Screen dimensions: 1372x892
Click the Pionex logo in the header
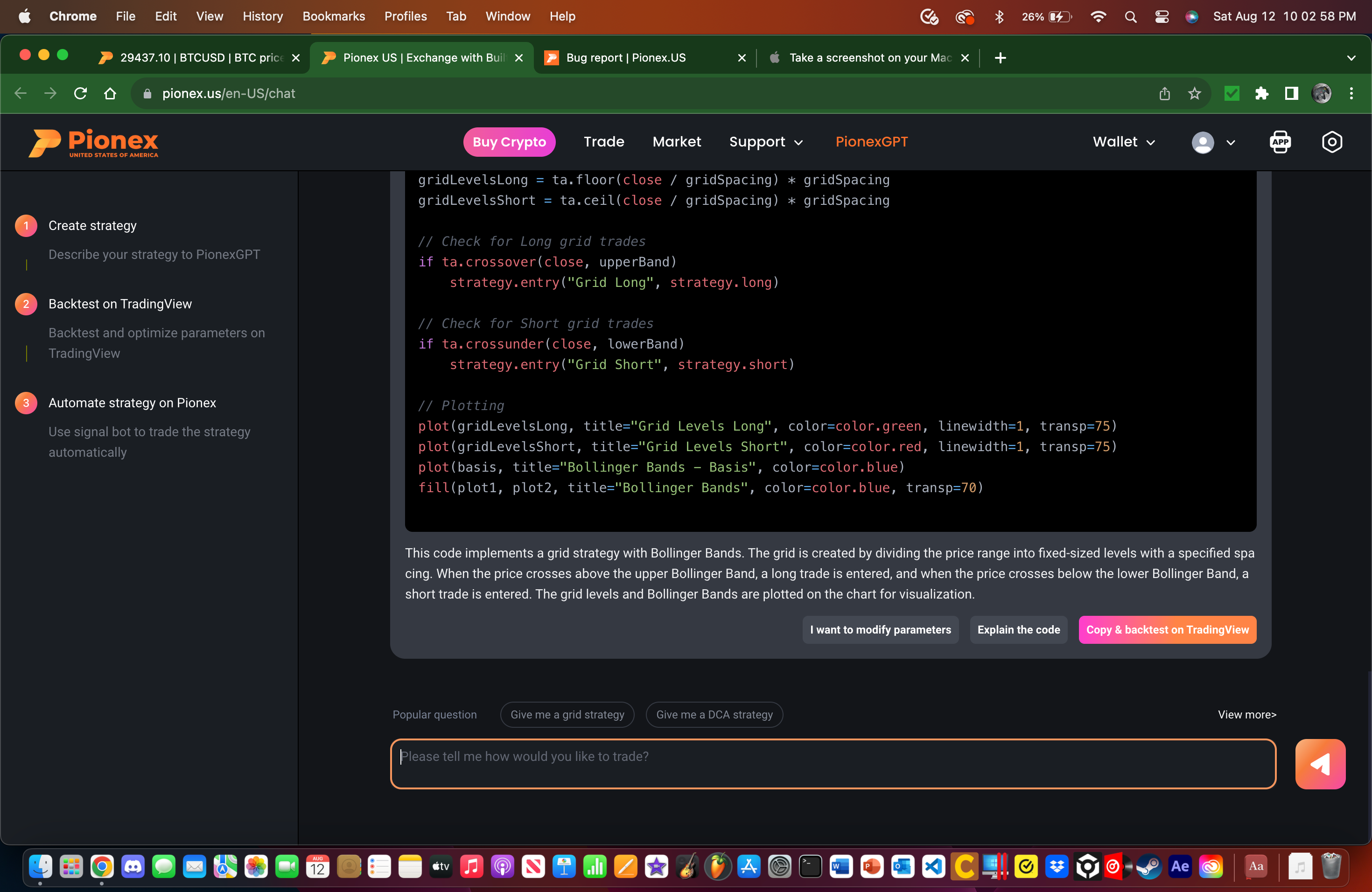[x=93, y=142]
